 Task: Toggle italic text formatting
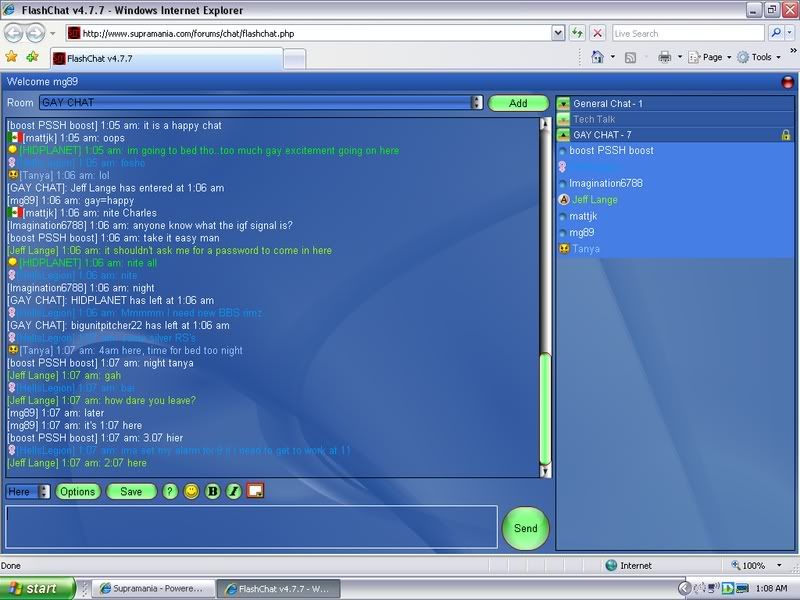[x=234, y=491]
